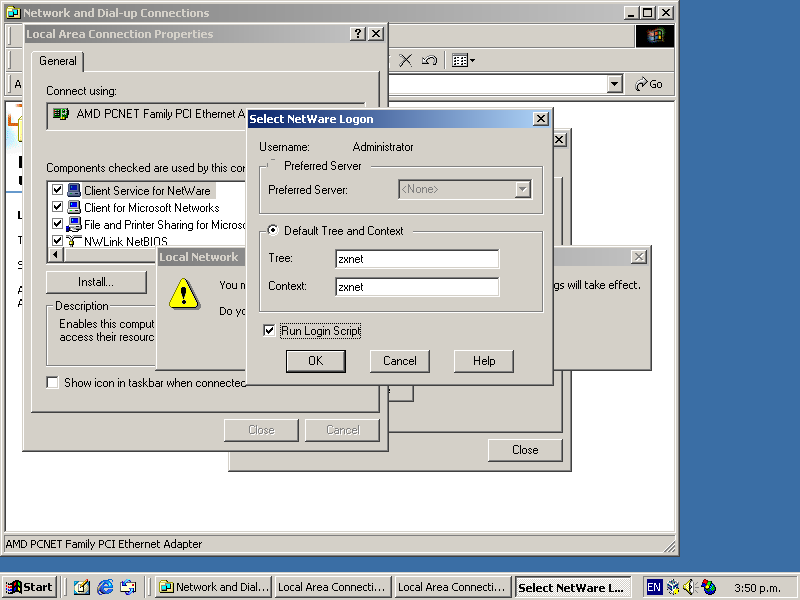Click the 'Administrator' username text
The width and height of the screenshot is (800, 600).
383,147
